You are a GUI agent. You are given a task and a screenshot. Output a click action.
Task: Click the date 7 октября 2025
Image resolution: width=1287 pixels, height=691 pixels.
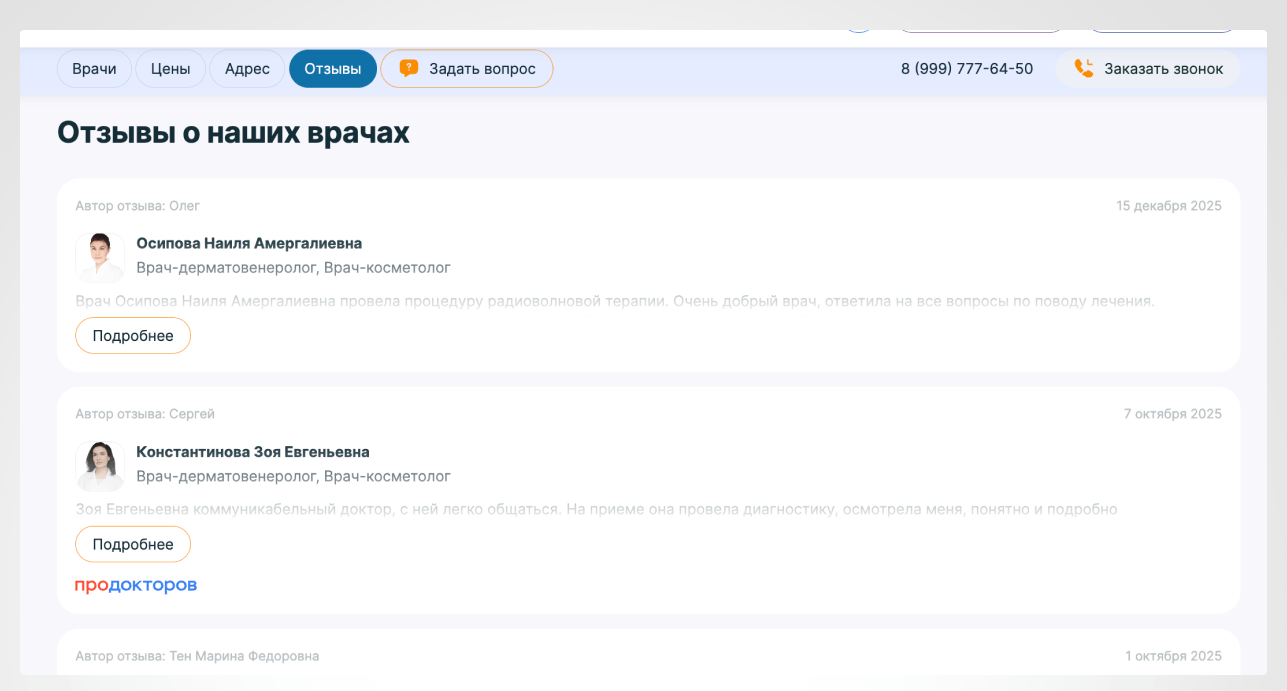tap(1173, 414)
